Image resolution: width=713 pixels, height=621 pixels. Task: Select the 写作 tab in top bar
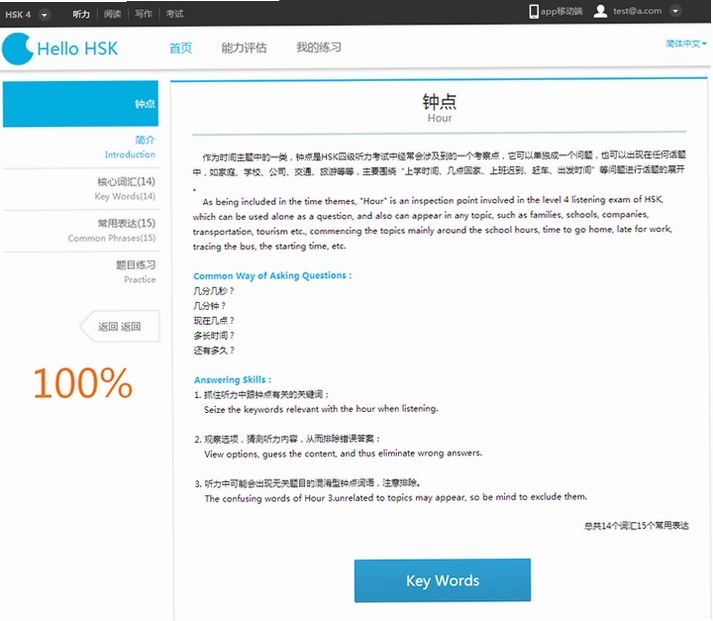(x=143, y=14)
